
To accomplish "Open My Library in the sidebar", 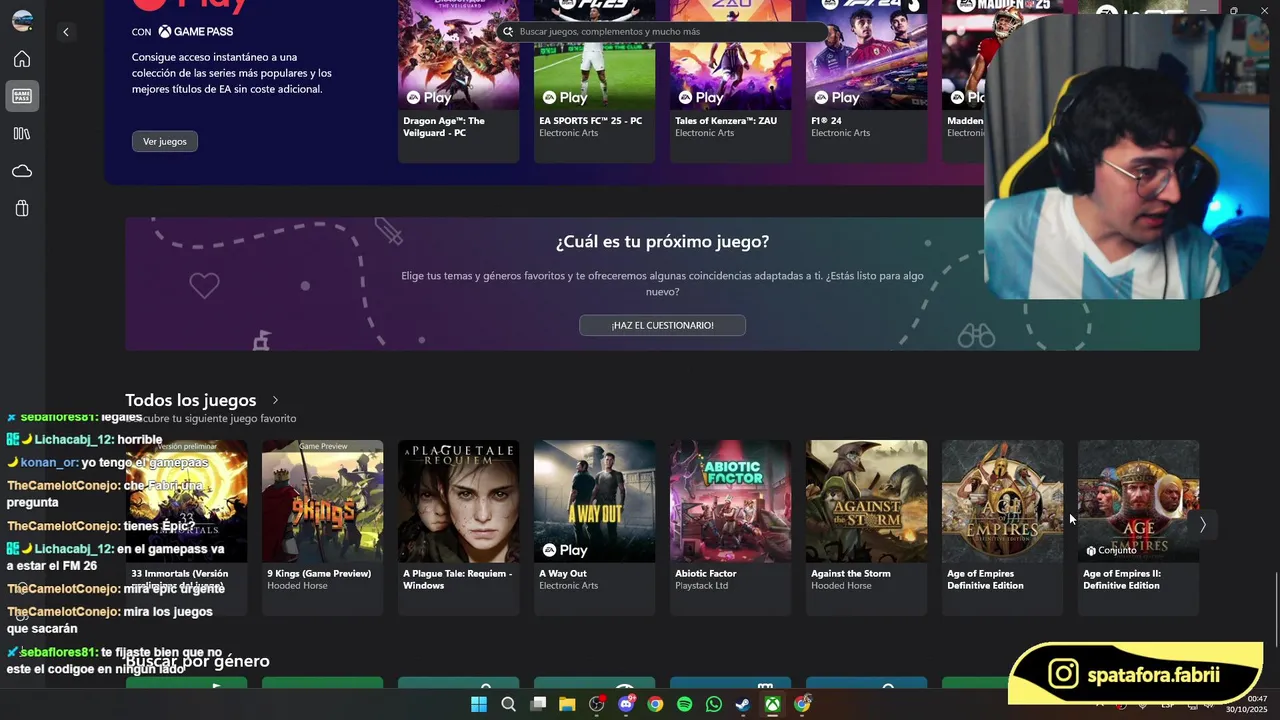I will [21, 134].
